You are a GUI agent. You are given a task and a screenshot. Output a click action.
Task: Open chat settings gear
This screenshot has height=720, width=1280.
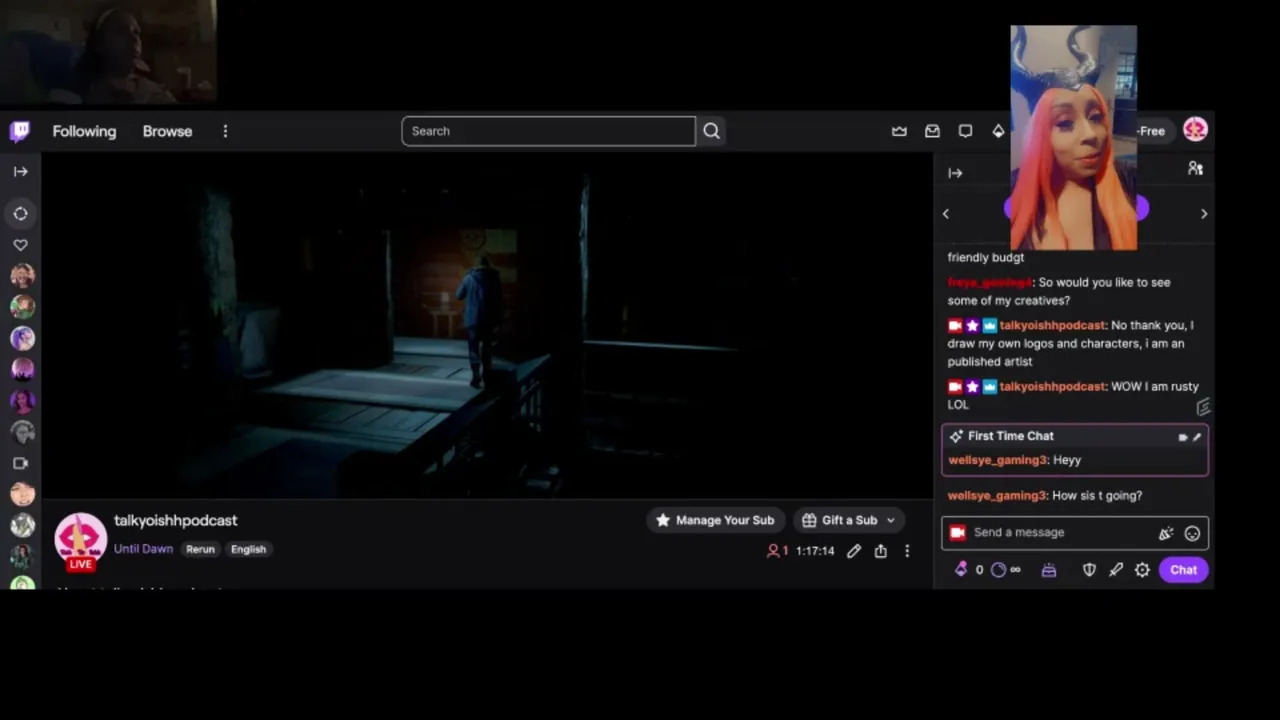pos(1142,570)
